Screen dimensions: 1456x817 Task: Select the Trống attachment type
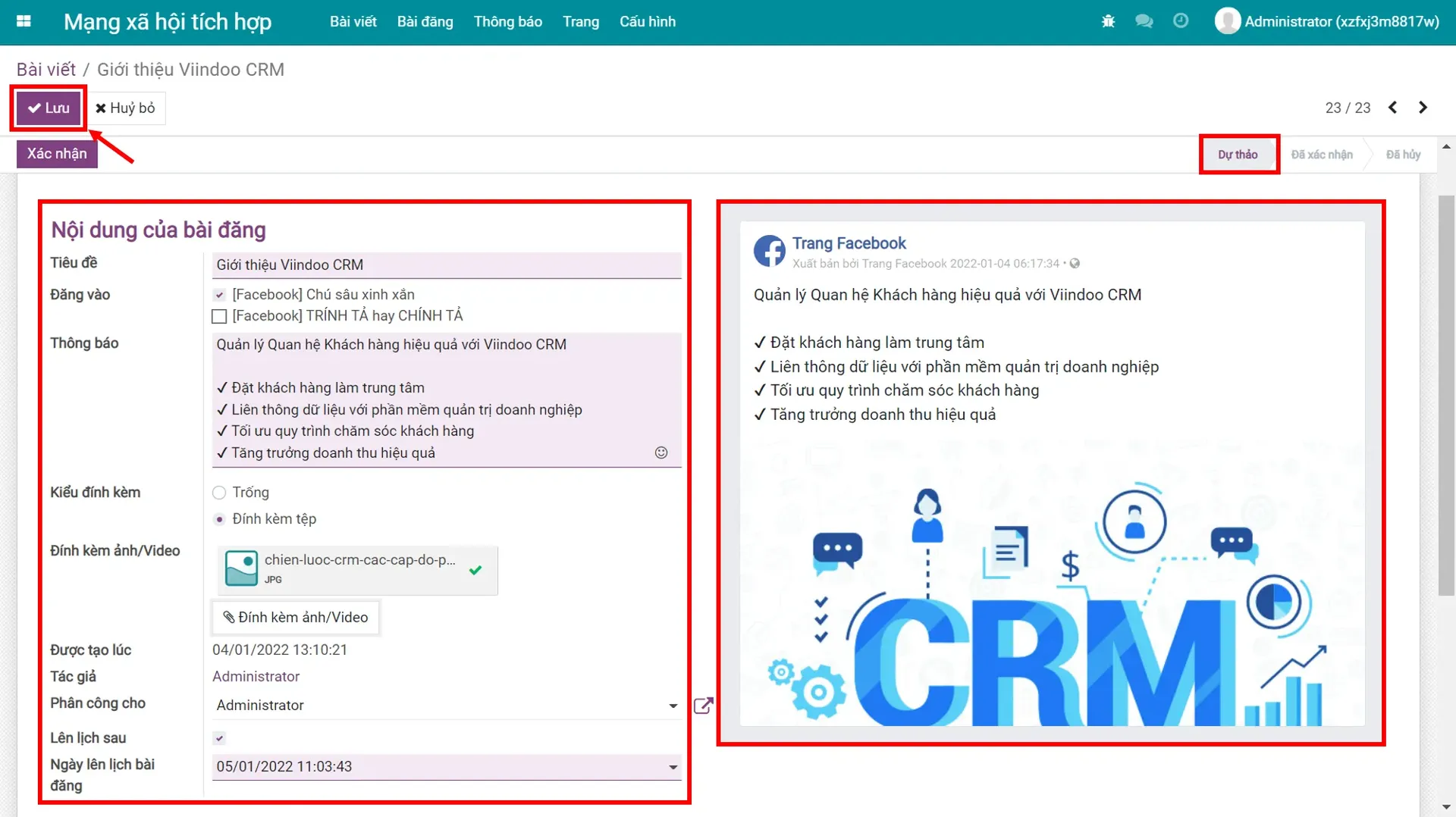tap(219, 493)
